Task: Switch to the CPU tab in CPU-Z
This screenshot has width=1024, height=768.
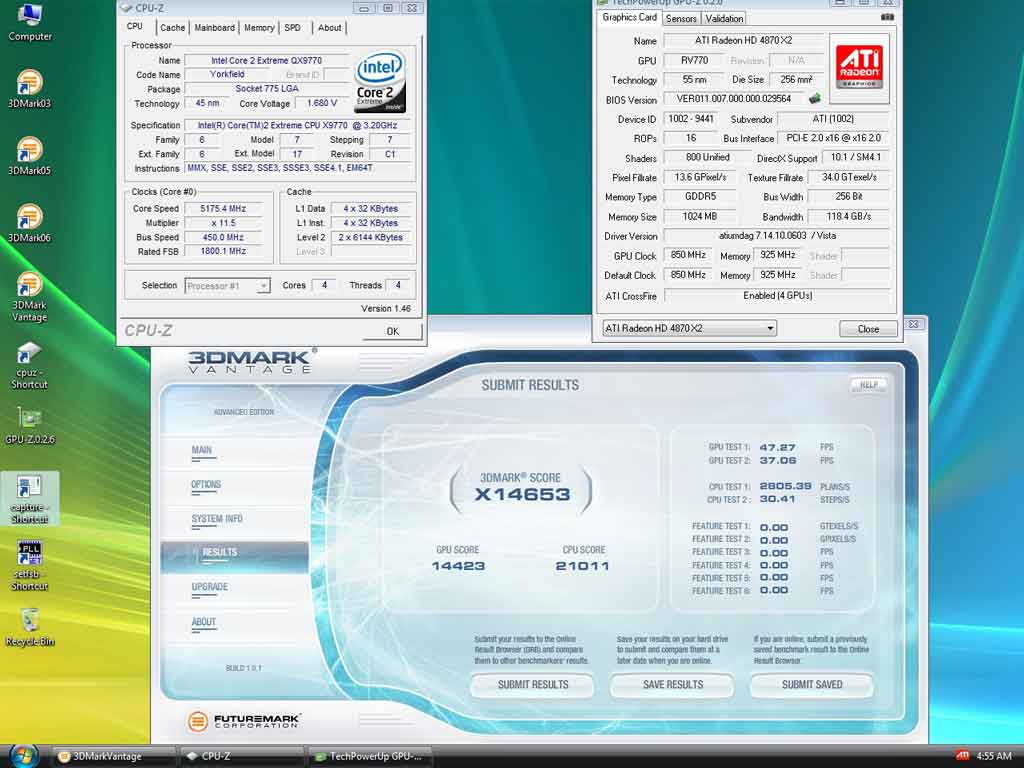Action: [x=135, y=27]
